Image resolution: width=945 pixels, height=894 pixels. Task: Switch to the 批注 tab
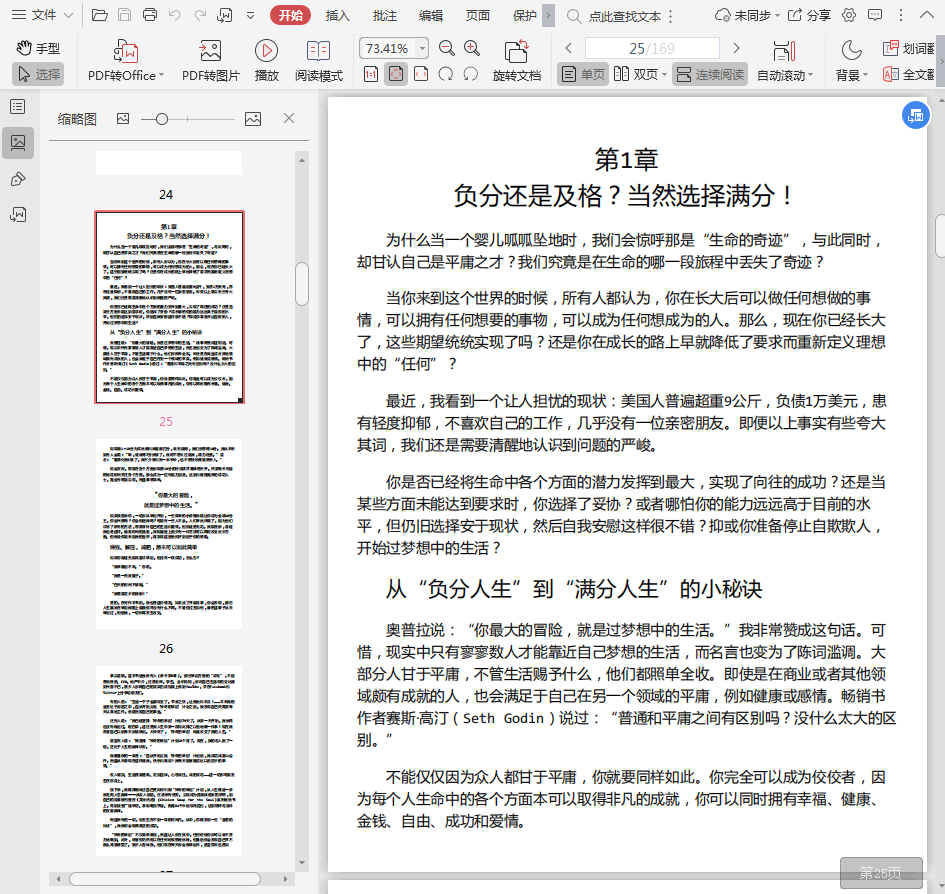pos(385,16)
